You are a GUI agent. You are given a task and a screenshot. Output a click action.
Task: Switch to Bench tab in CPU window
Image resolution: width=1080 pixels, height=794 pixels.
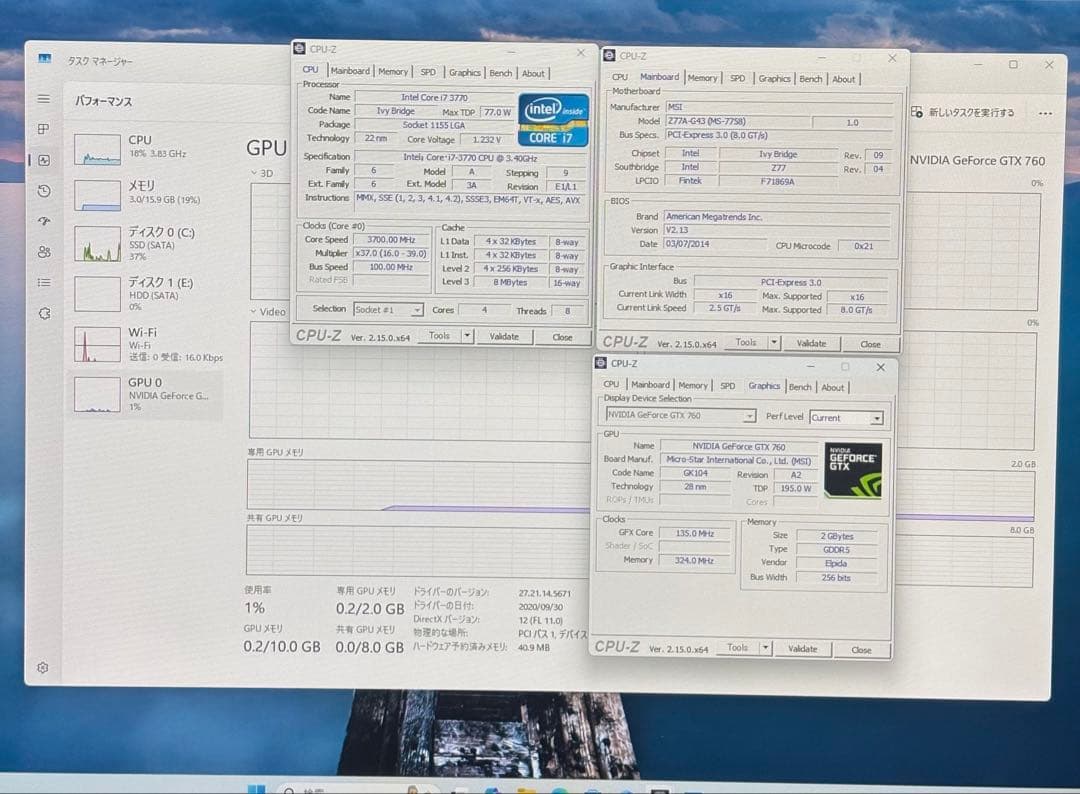click(501, 73)
